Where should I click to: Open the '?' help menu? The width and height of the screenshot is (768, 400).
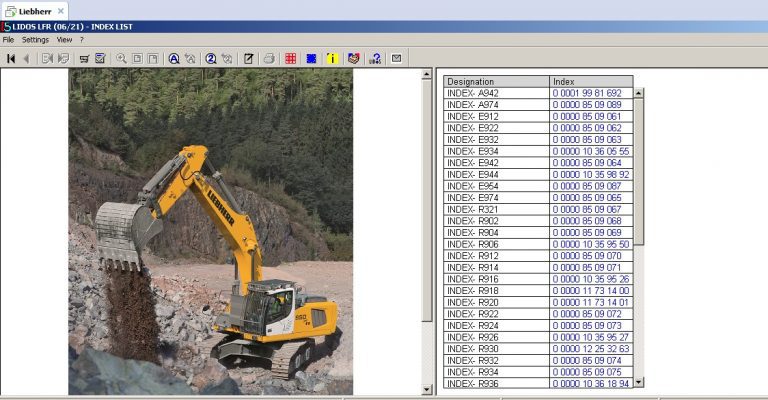82,40
